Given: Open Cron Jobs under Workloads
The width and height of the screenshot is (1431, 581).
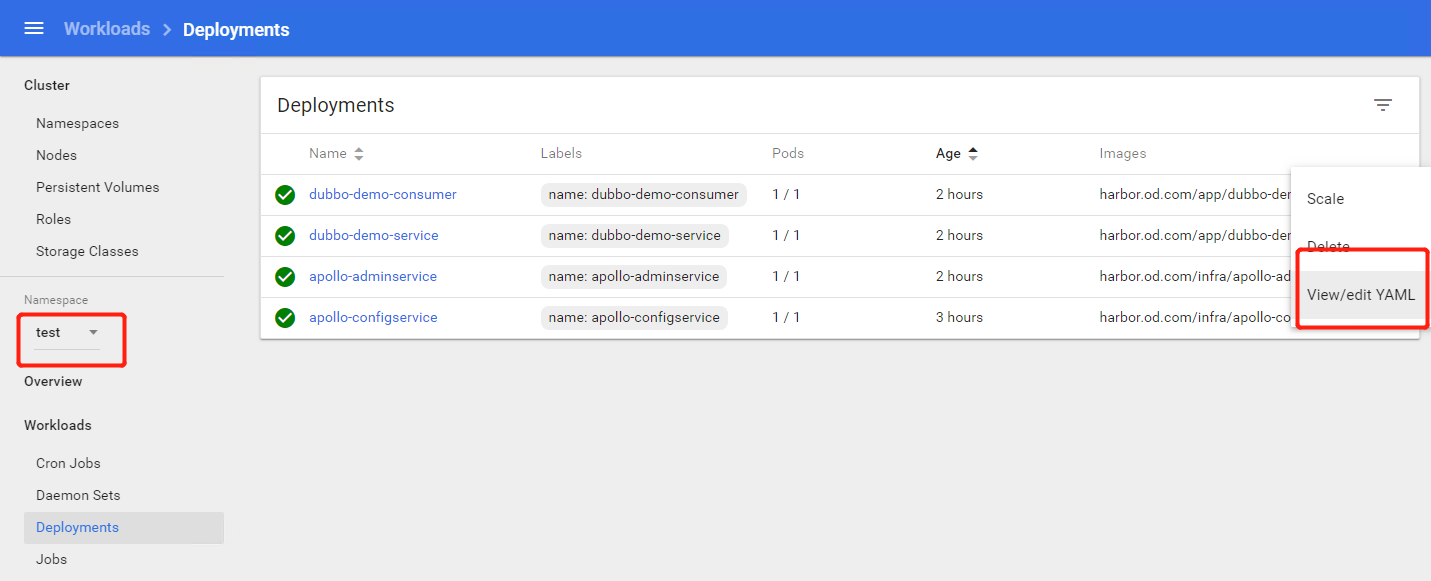Looking at the screenshot, I should click(x=68, y=464).
